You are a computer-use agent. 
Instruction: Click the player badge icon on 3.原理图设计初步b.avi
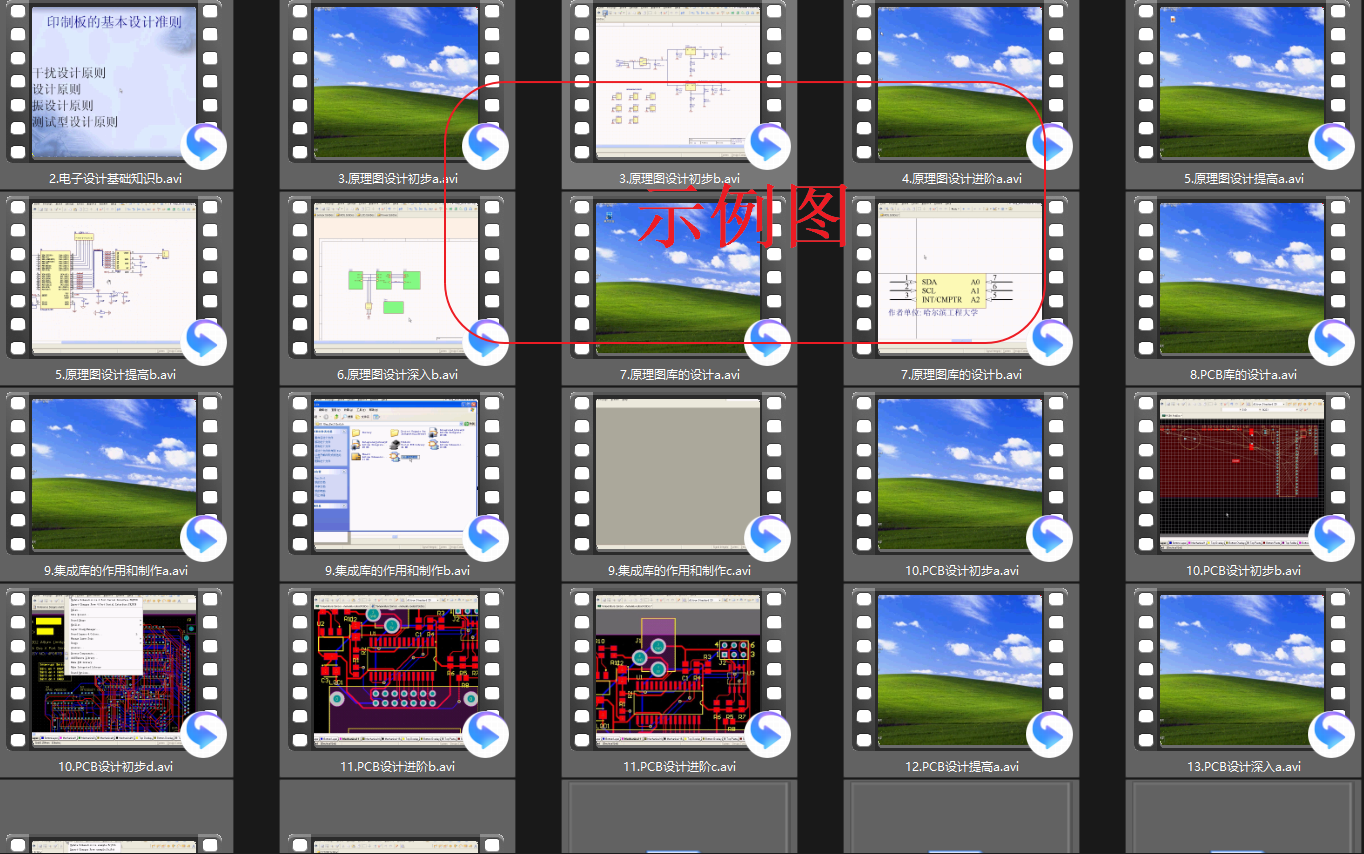click(767, 147)
